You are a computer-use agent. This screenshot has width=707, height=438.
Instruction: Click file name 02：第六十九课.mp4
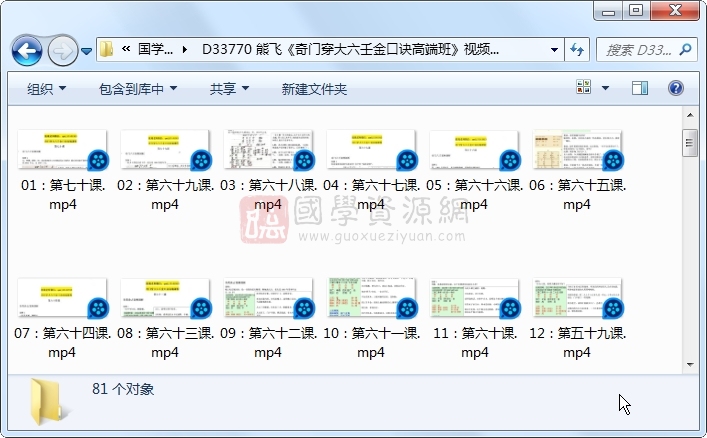pyautogui.click(x=165, y=194)
